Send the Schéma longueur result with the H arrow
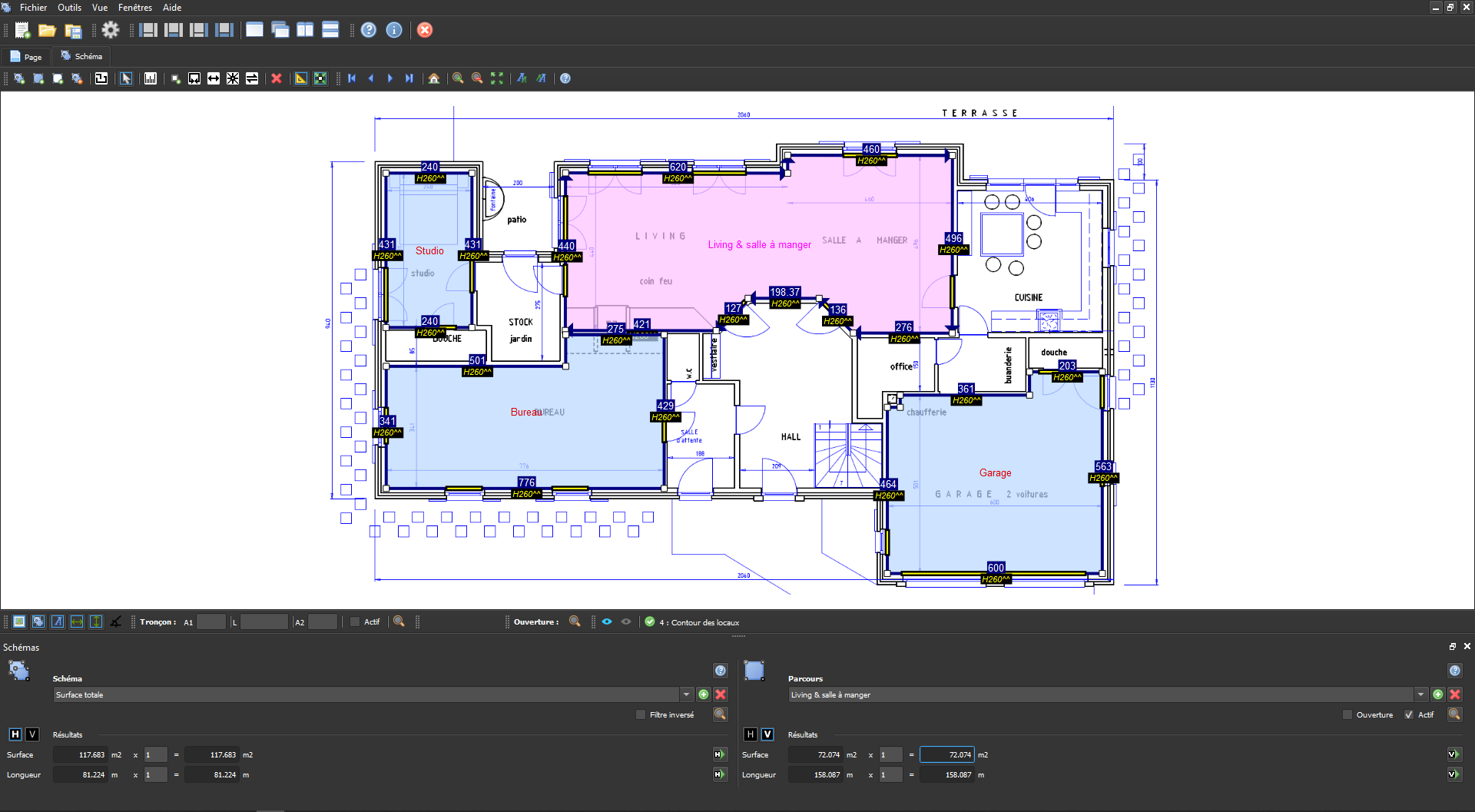The image size is (1475, 812). pos(720,774)
